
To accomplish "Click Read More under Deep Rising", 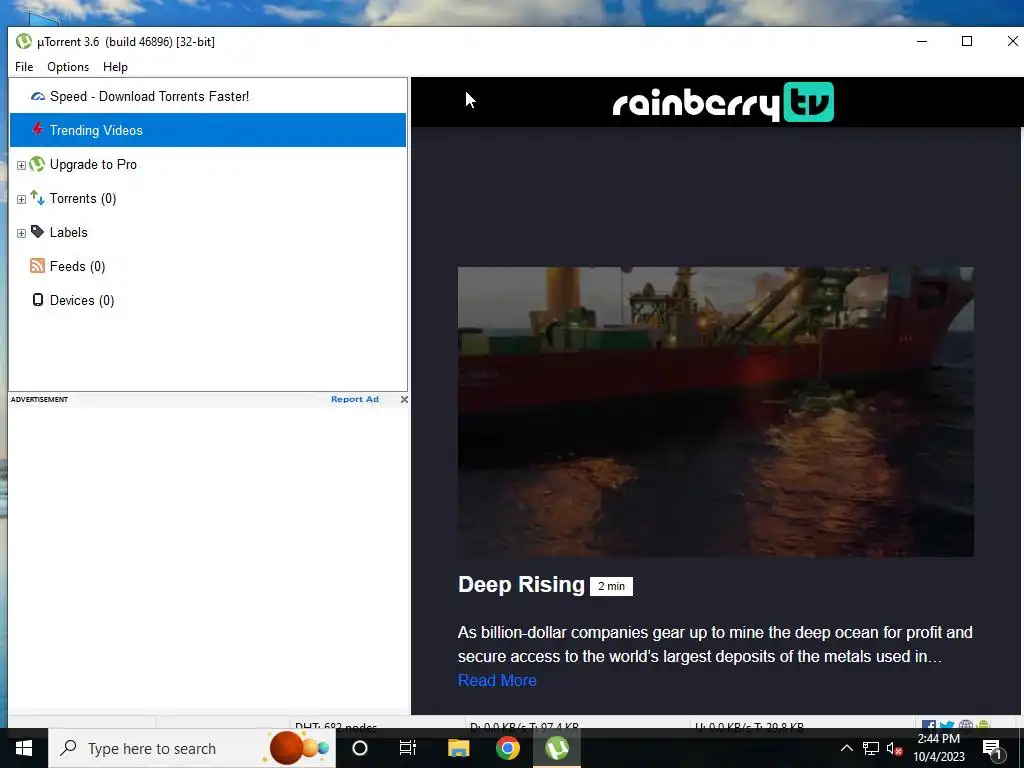I will [497, 680].
